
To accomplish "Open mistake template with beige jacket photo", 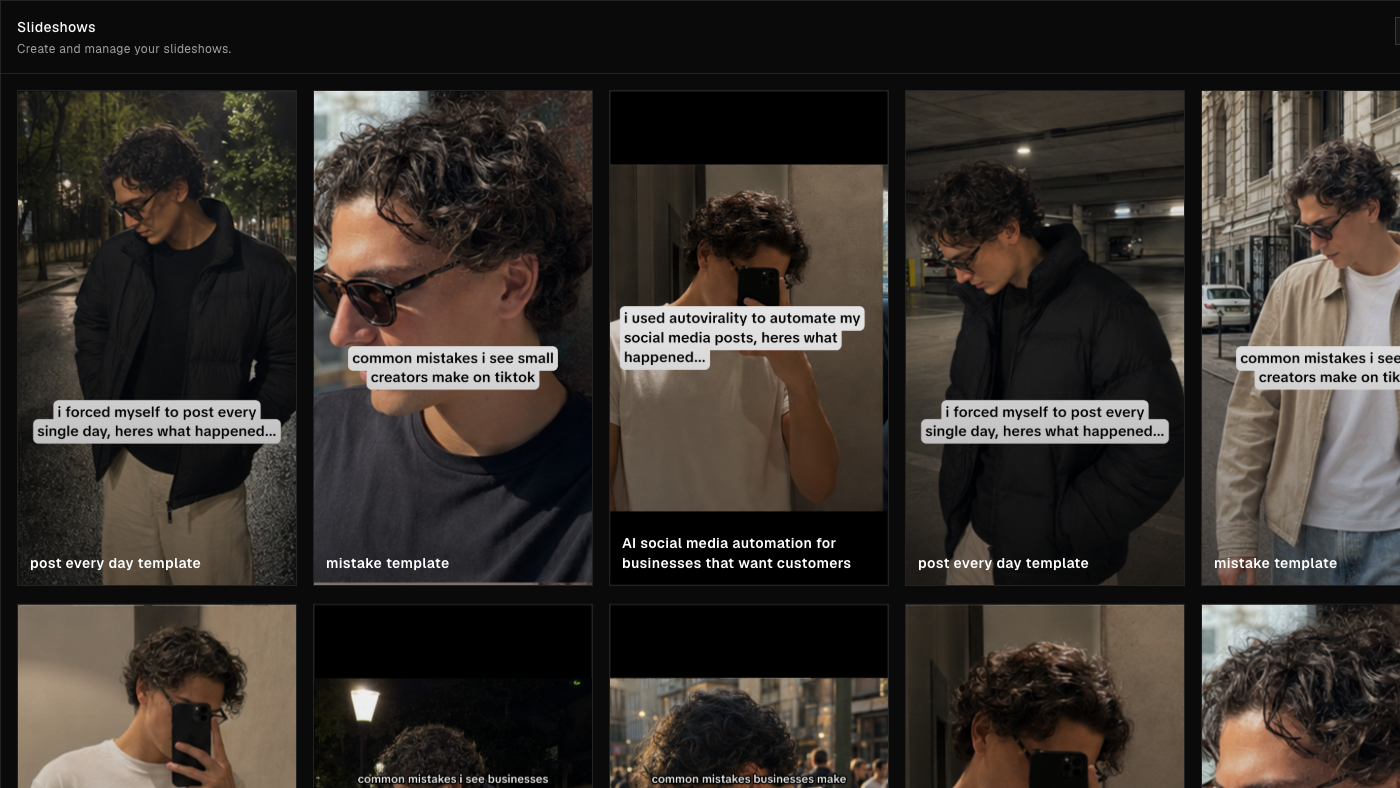I will click(x=1301, y=338).
